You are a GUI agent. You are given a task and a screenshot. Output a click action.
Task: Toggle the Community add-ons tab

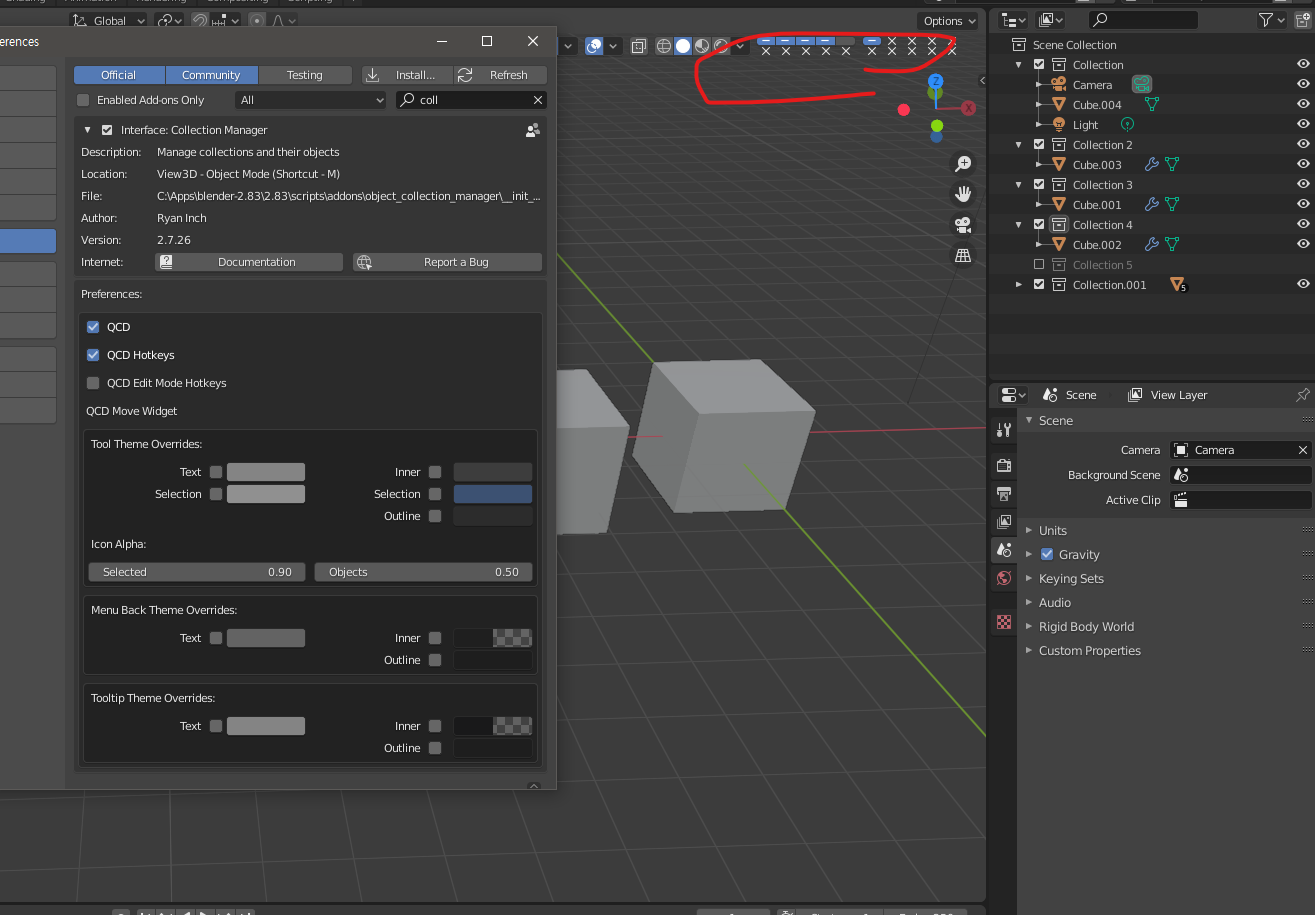211,75
